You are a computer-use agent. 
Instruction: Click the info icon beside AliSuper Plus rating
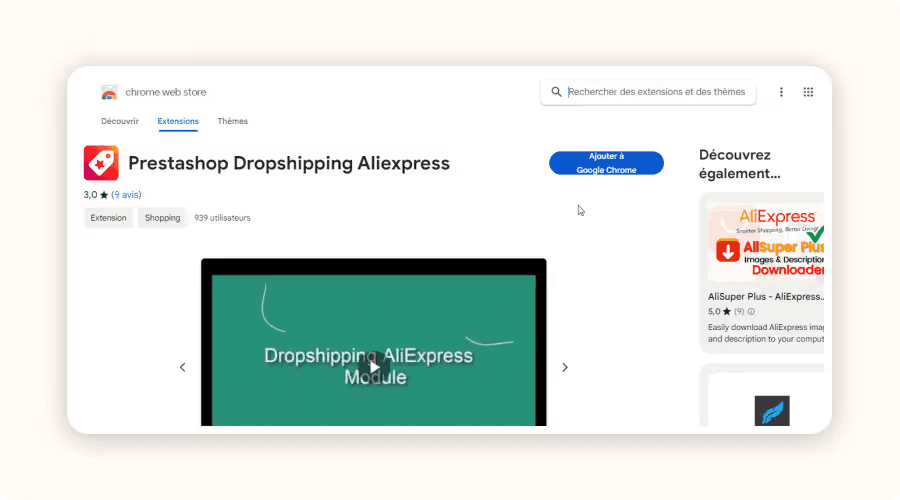(x=751, y=312)
